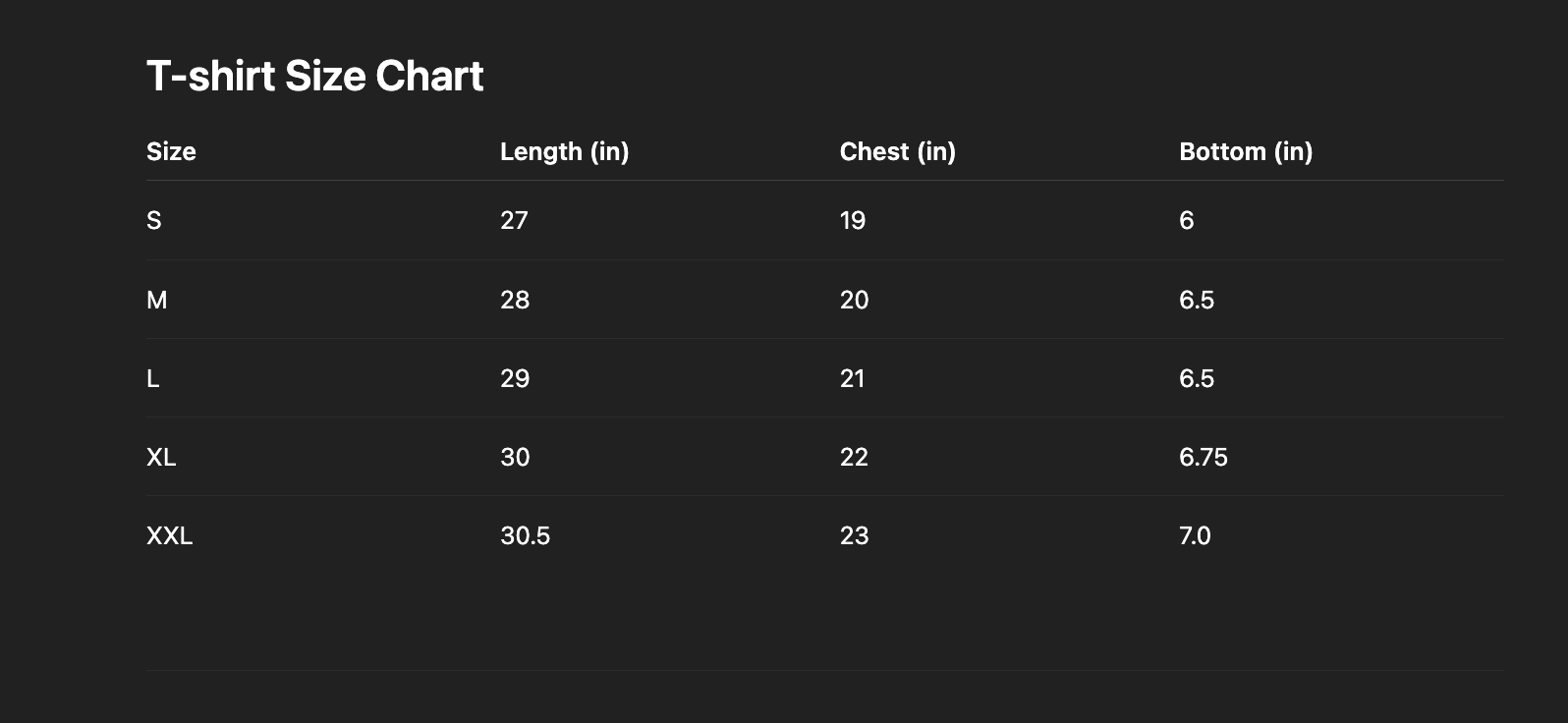Click the XXL size row label
Viewport: 1568px width, 723px height.
[x=169, y=535]
